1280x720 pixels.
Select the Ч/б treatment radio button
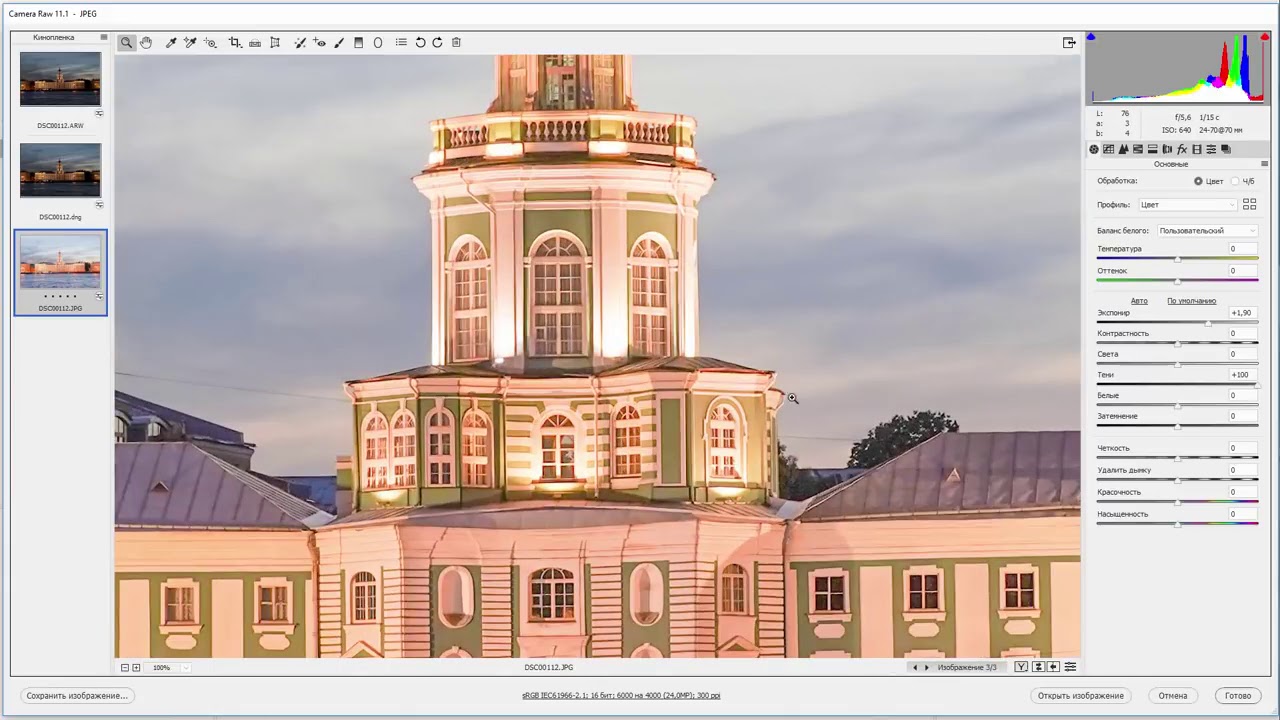click(x=1235, y=181)
